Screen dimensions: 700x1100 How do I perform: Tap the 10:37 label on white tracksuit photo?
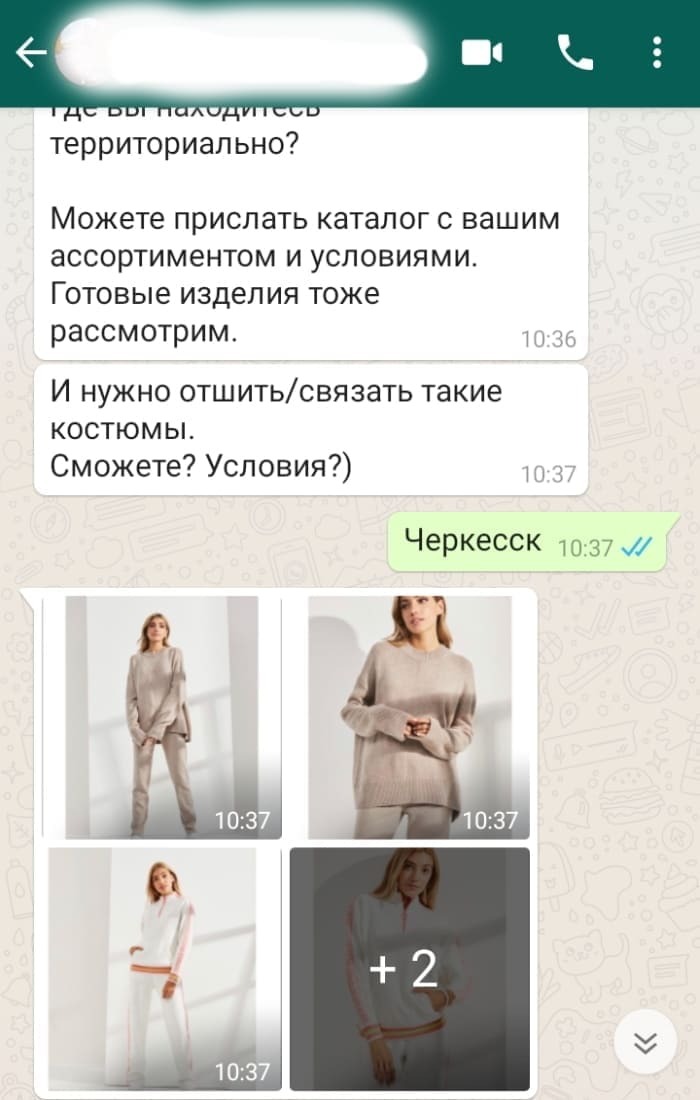click(242, 1072)
